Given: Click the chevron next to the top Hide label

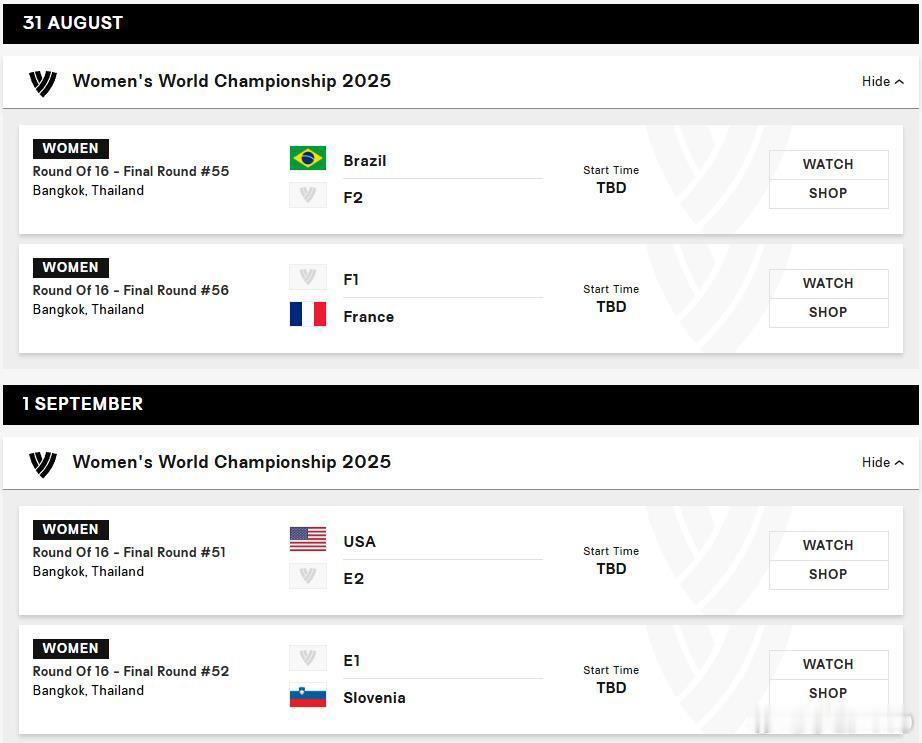Looking at the screenshot, I should click(899, 82).
